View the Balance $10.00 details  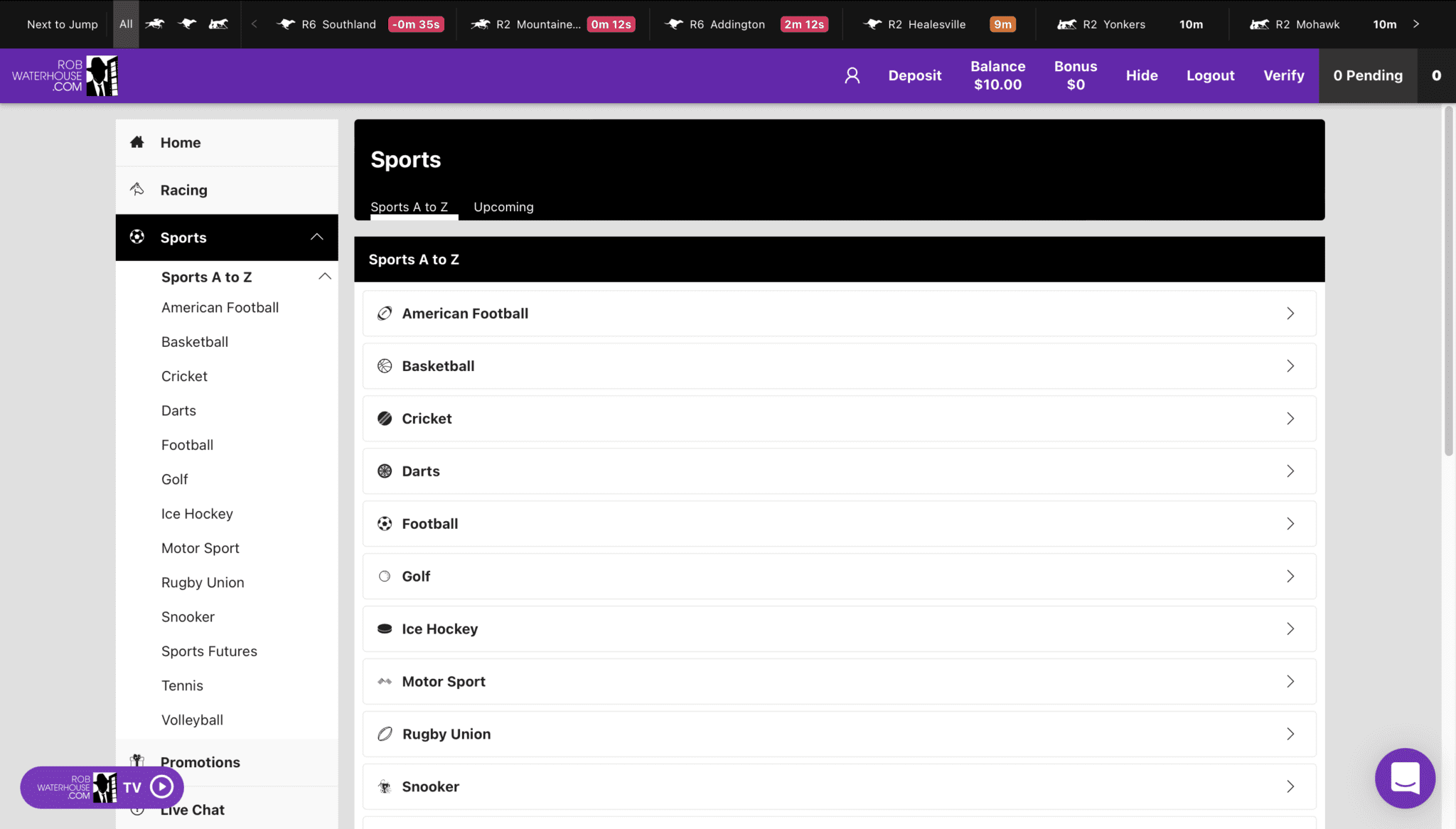pos(997,75)
